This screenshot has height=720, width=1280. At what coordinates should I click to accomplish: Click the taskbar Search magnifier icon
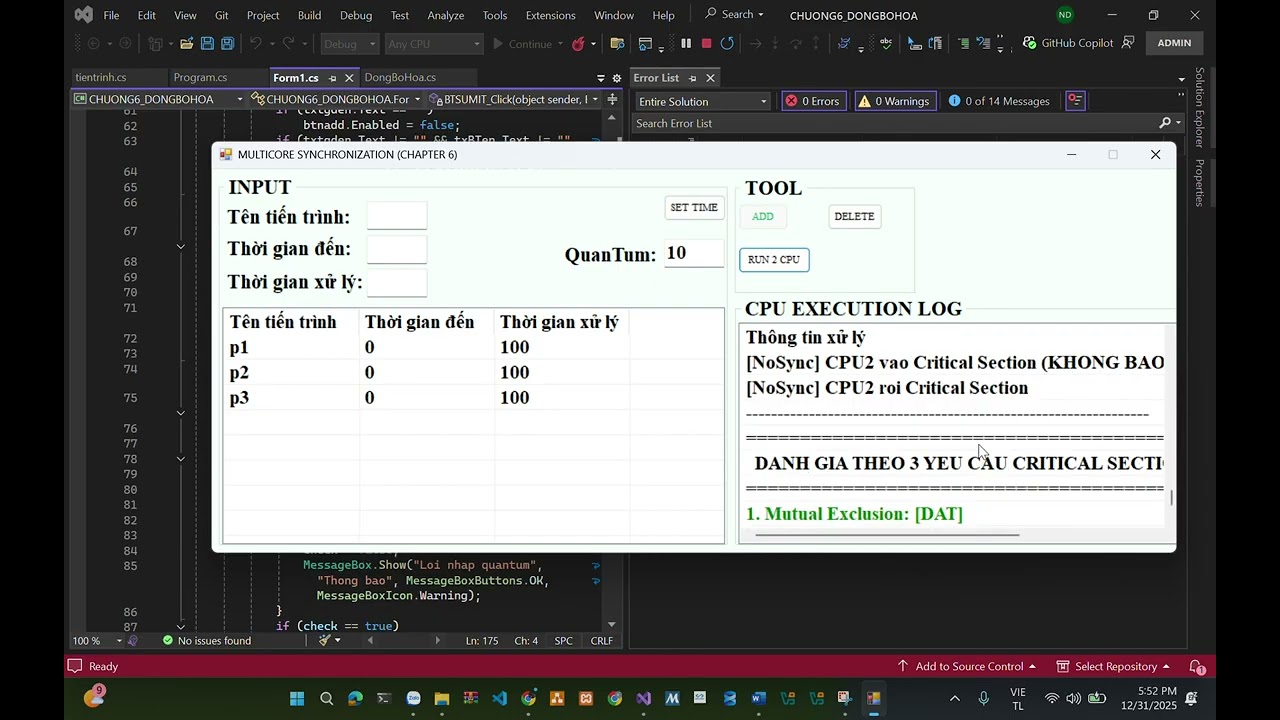(326, 698)
